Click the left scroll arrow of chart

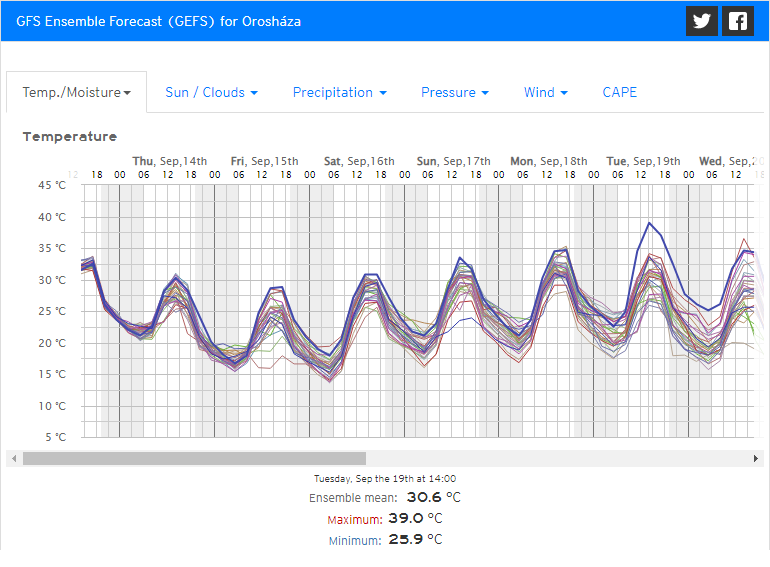[x=13, y=458]
